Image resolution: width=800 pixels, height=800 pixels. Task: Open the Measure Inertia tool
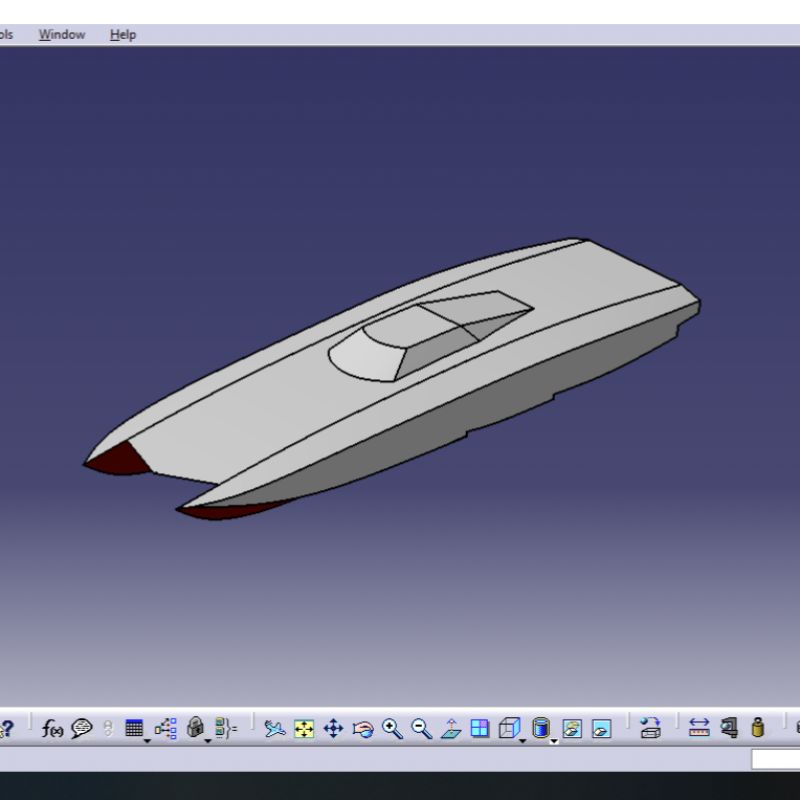(x=757, y=728)
